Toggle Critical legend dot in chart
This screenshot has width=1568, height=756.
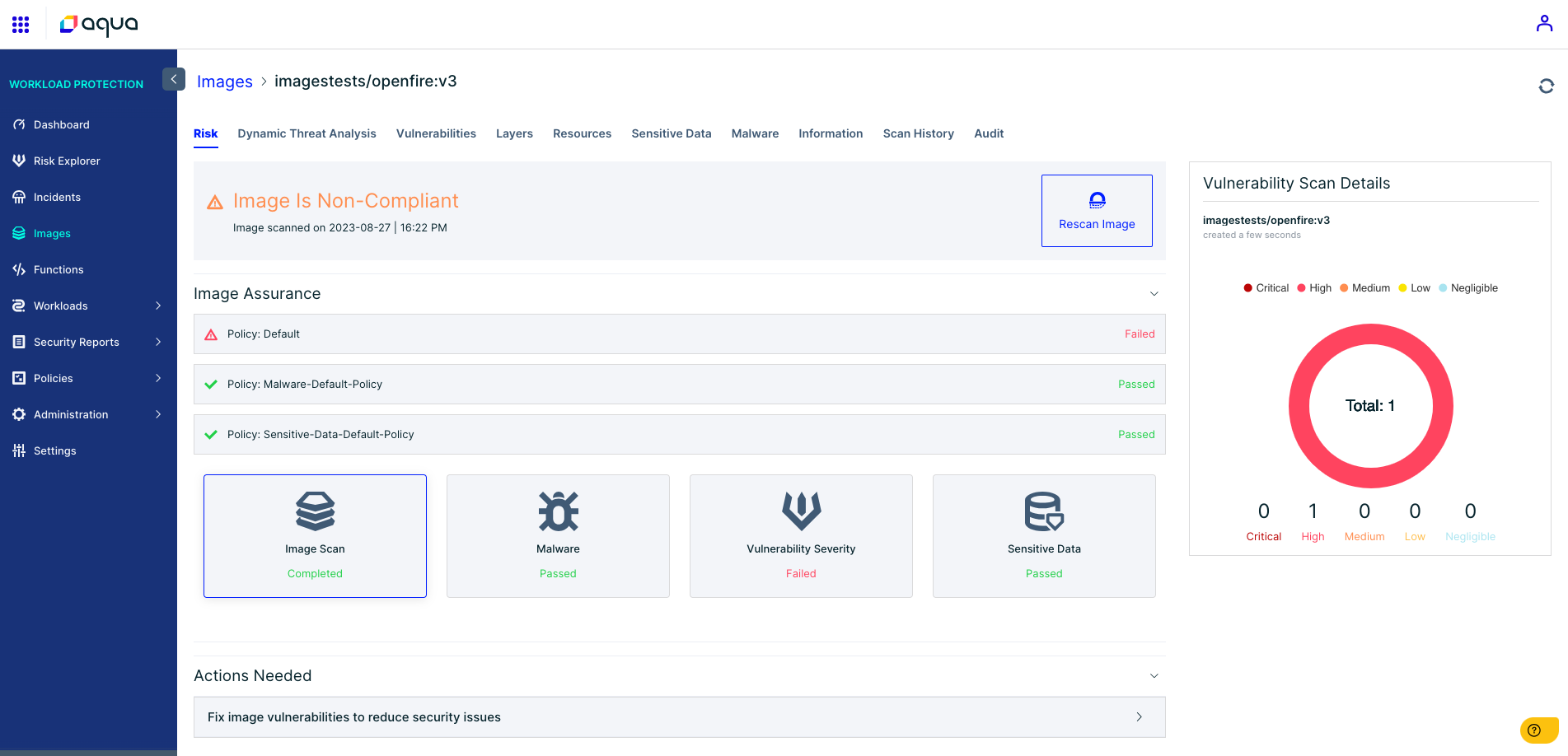[1247, 288]
